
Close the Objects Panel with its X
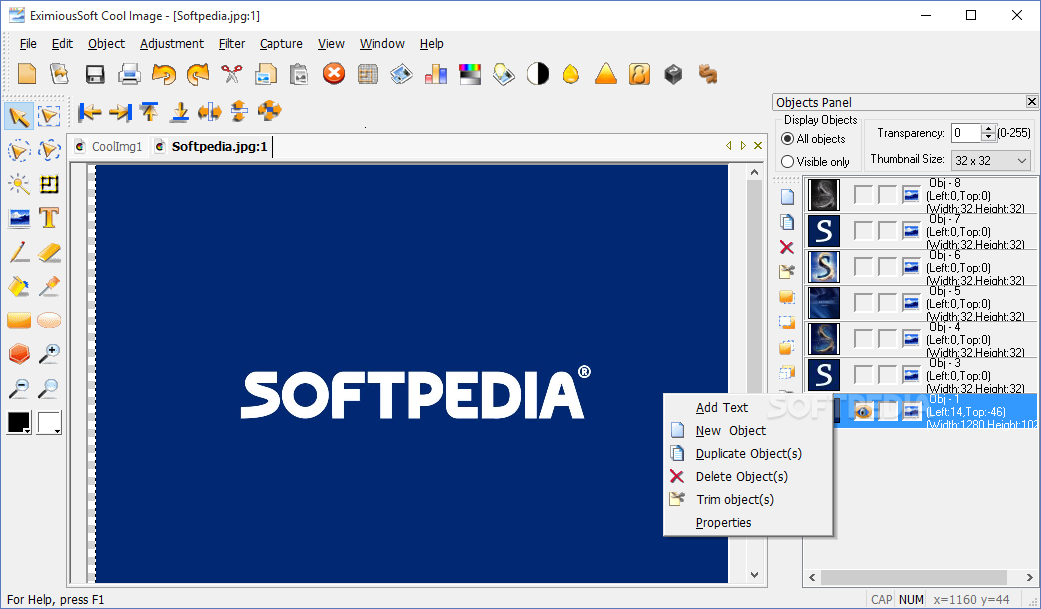(1032, 102)
